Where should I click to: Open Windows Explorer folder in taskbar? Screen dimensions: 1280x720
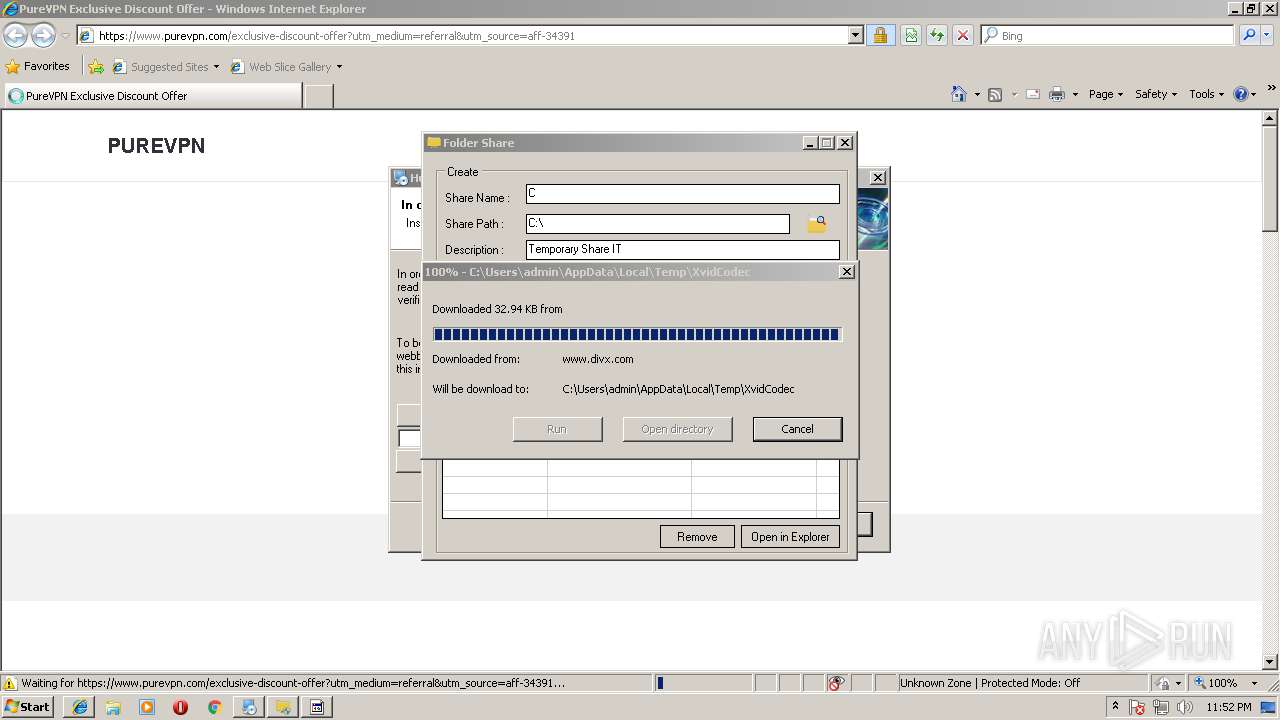click(113, 707)
